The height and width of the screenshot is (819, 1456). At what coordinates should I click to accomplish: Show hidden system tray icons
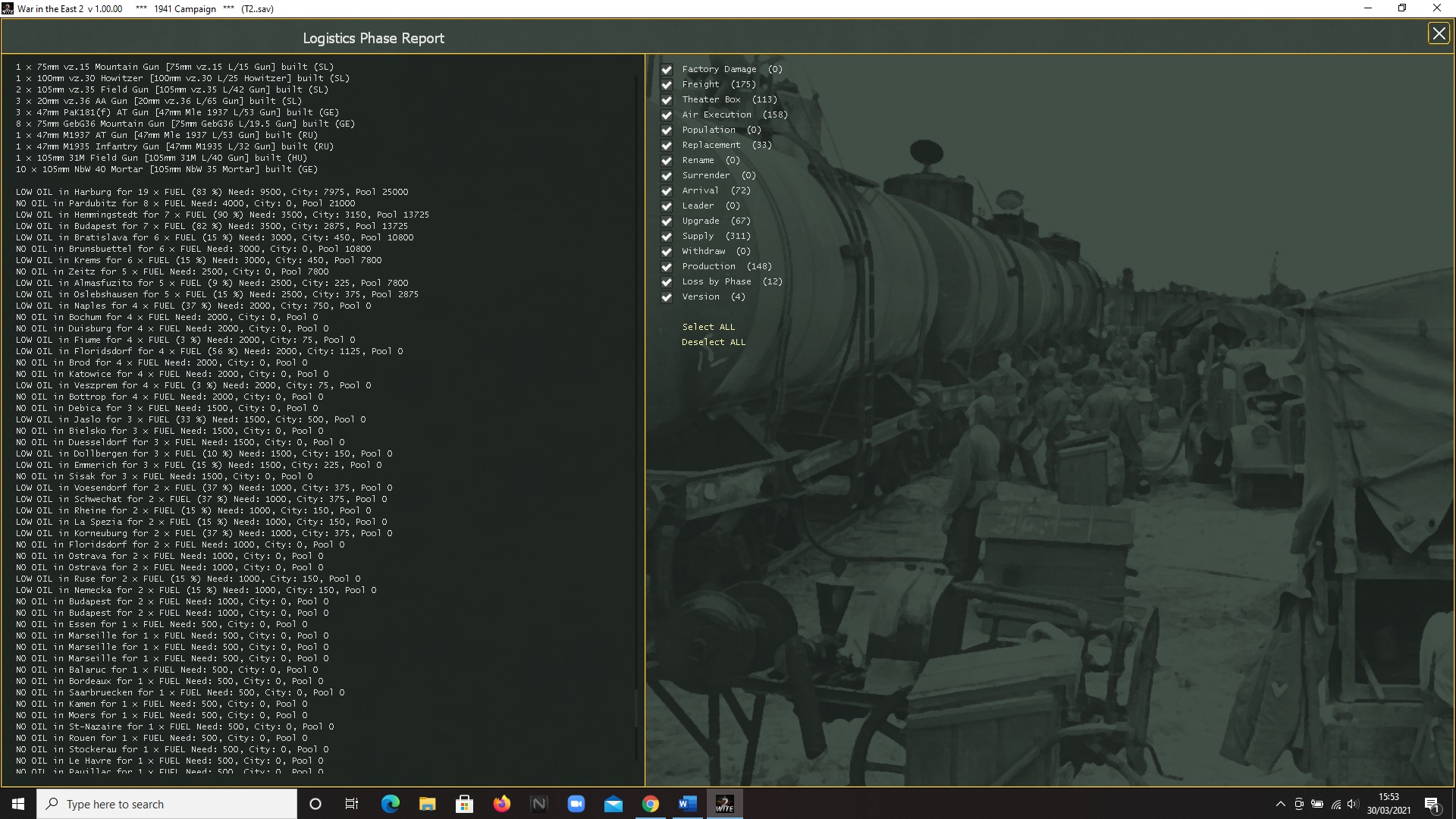(1280, 804)
